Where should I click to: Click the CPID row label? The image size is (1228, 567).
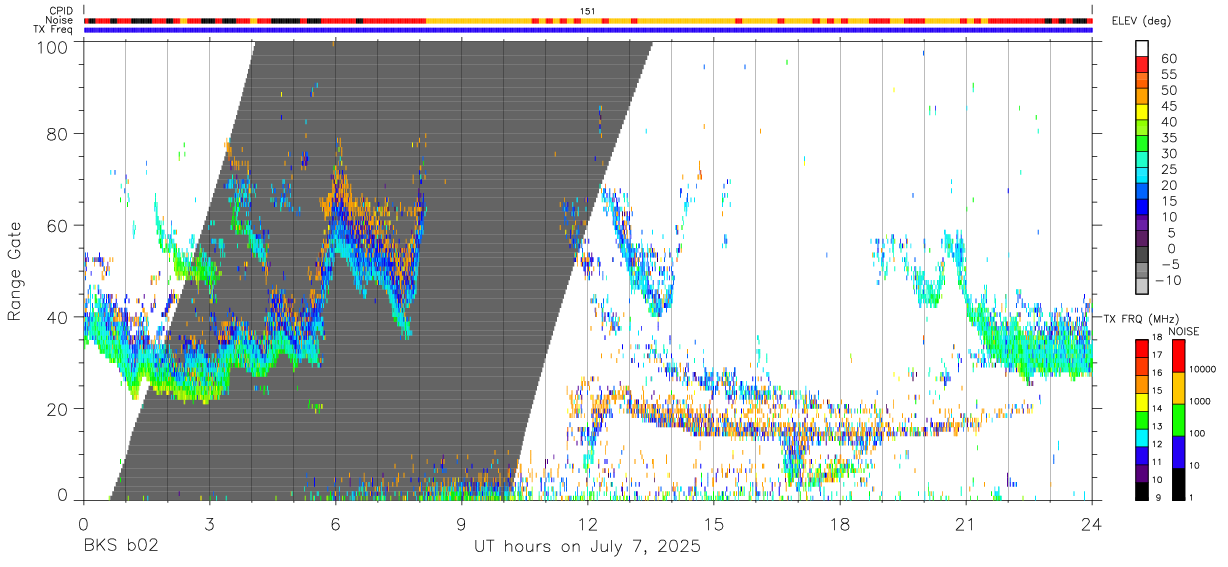click(62, 11)
